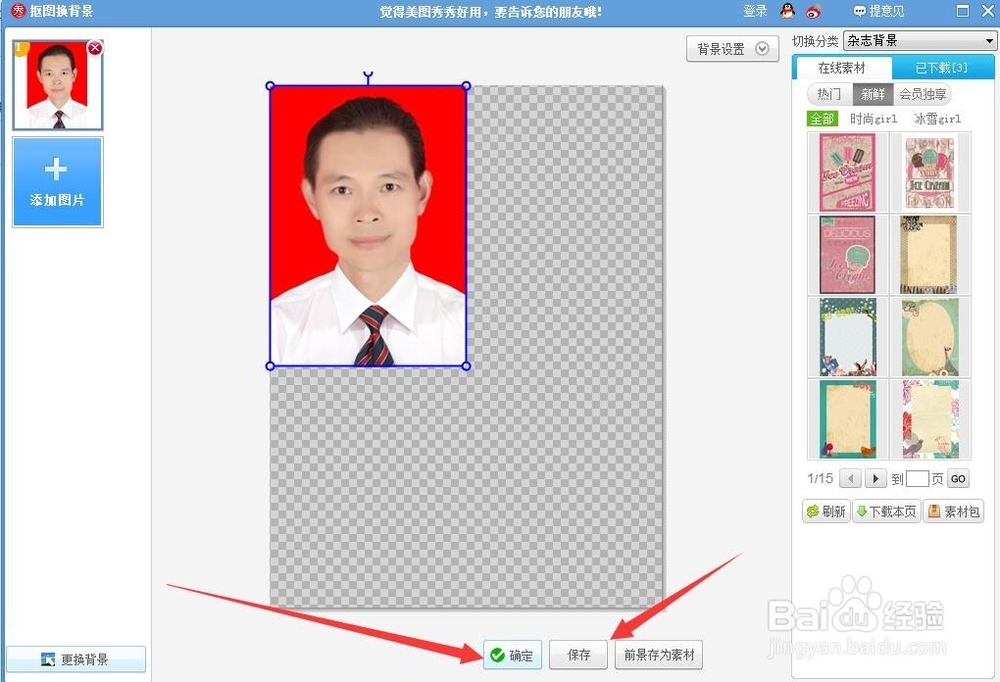Click the 下载本页 download icon button
The height and width of the screenshot is (682, 1000).
click(x=886, y=511)
